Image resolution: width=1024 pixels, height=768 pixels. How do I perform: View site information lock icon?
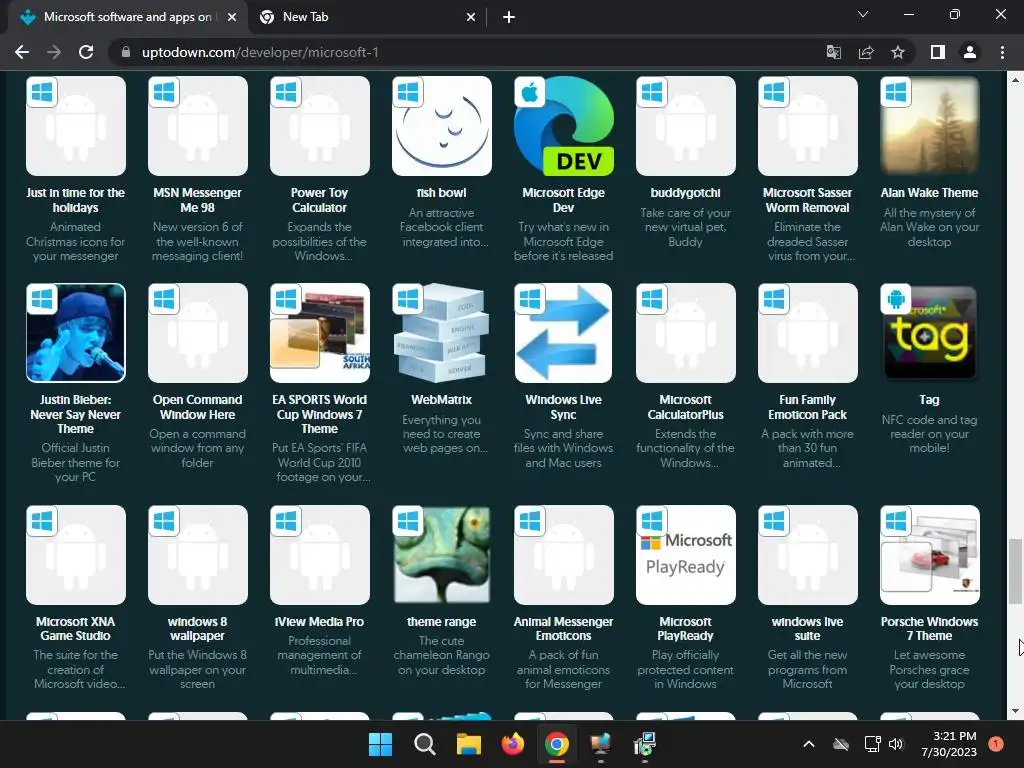[126, 52]
